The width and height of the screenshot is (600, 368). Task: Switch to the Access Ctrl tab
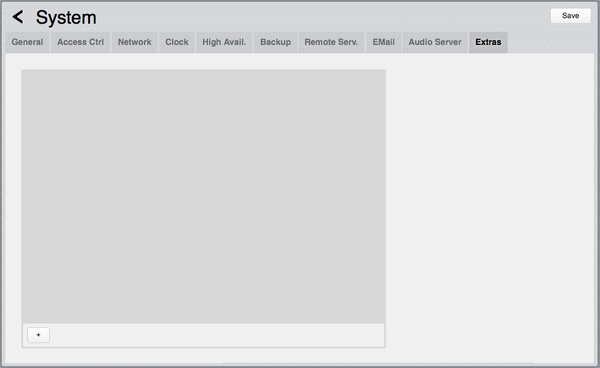point(80,42)
